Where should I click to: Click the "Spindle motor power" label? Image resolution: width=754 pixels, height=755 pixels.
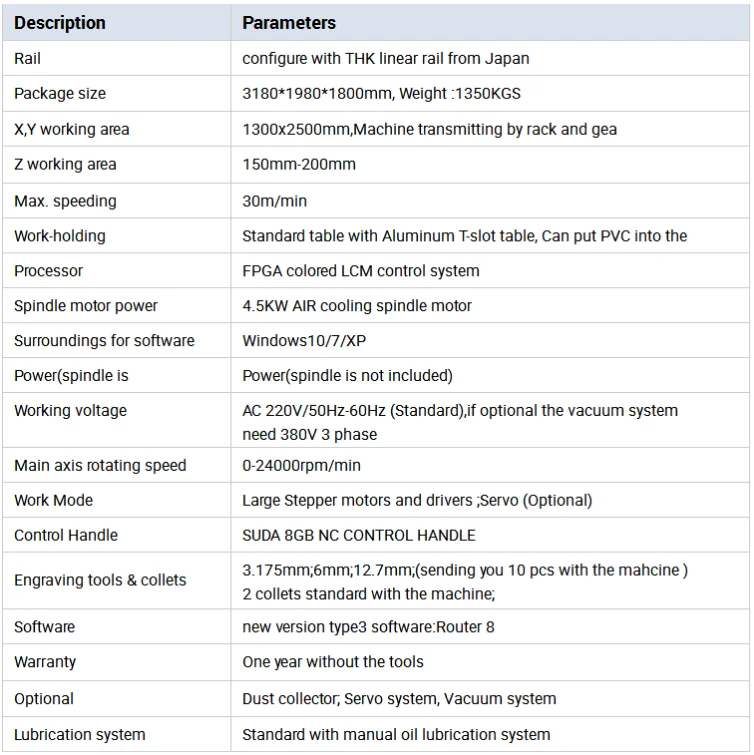click(x=86, y=305)
